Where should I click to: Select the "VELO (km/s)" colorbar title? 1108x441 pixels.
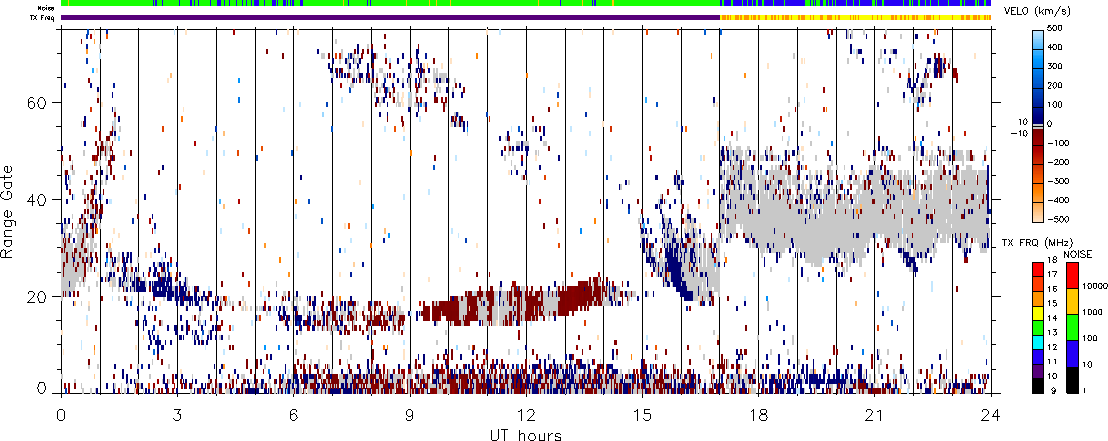click(1037, 11)
